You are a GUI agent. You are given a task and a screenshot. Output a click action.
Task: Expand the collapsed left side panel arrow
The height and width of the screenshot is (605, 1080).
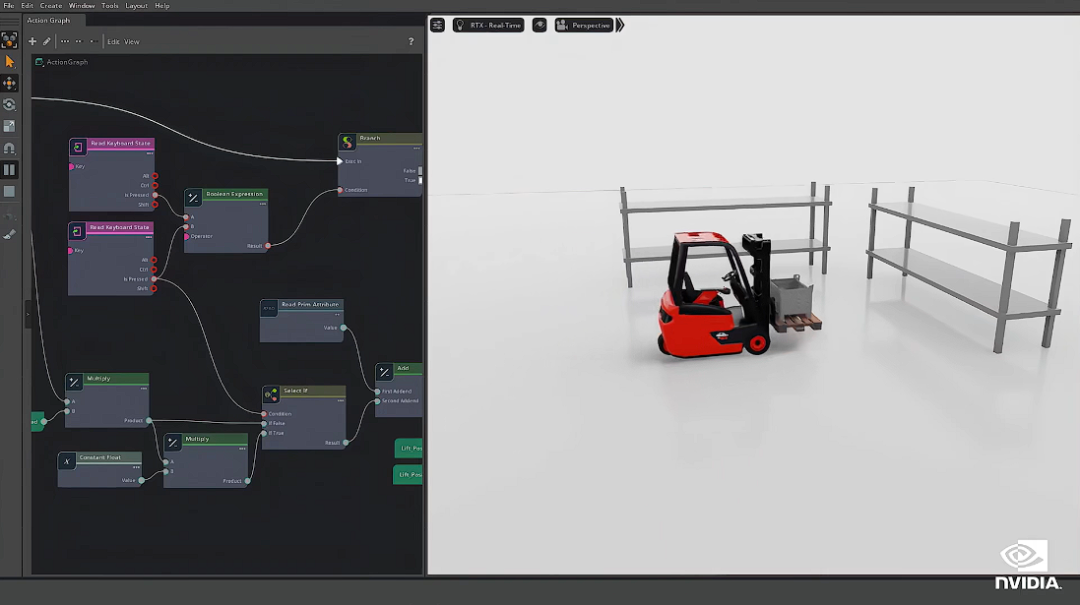tap(28, 314)
